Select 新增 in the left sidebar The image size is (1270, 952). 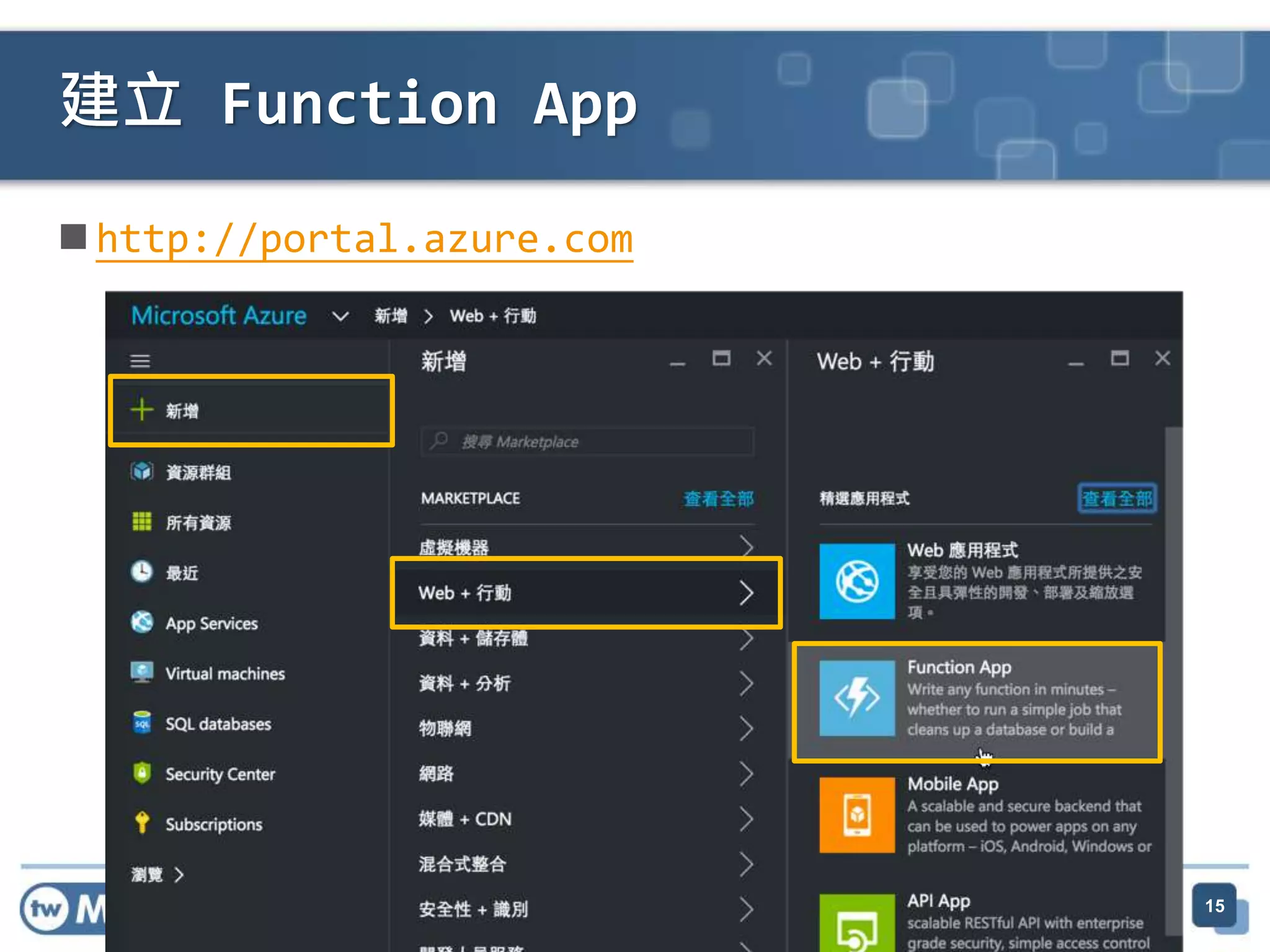[x=252, y=410]
